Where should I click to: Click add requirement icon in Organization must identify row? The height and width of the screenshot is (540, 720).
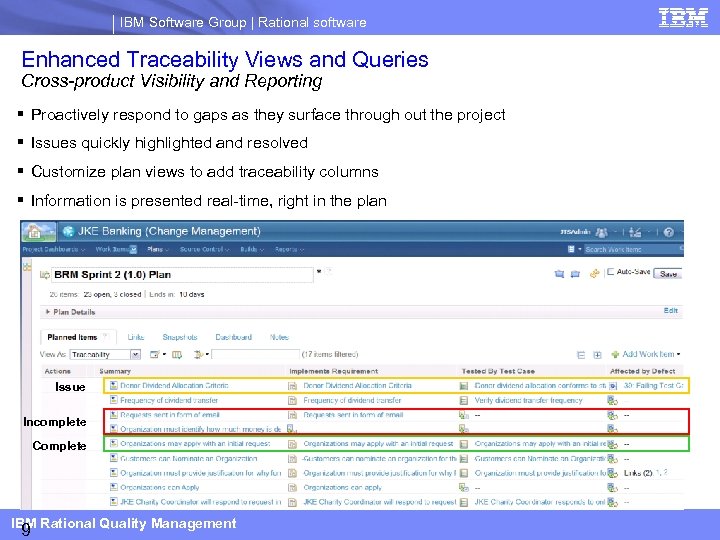[291, 429]
